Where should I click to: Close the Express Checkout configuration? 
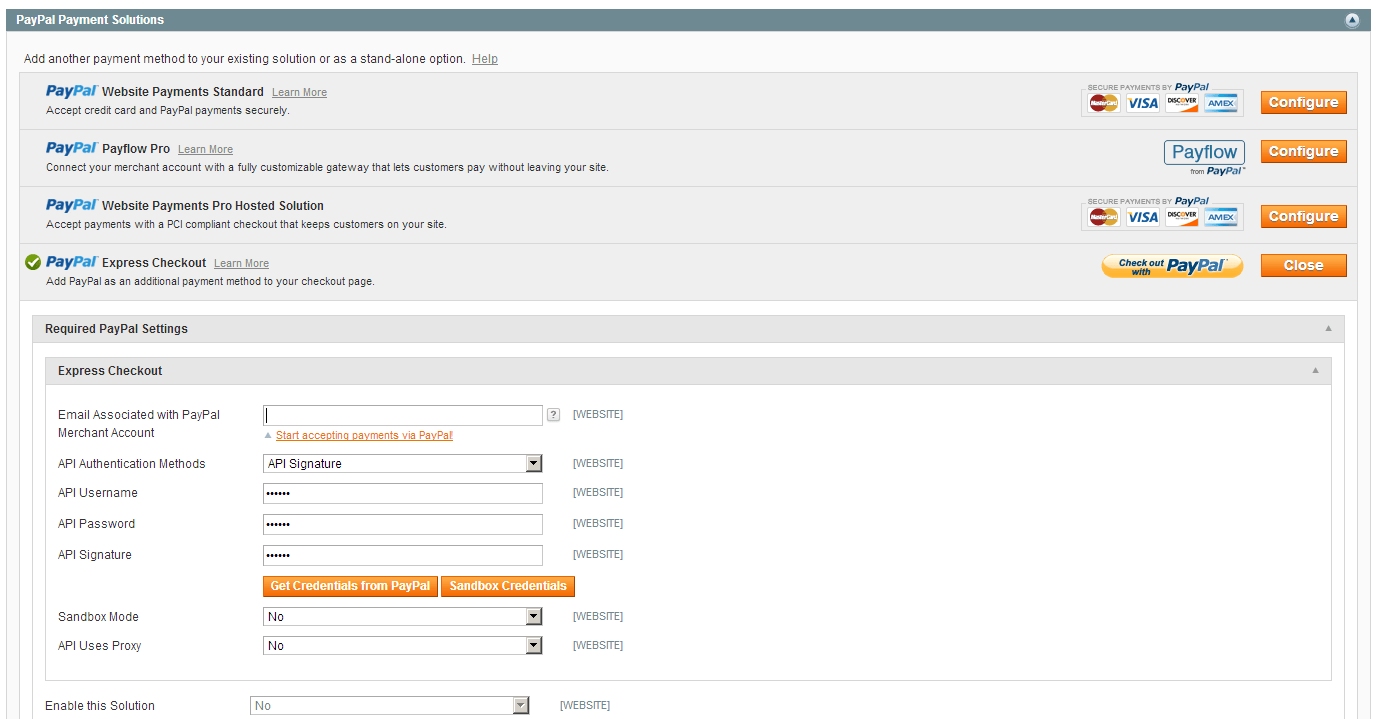pyautogui.click(x=1303, y=265)
